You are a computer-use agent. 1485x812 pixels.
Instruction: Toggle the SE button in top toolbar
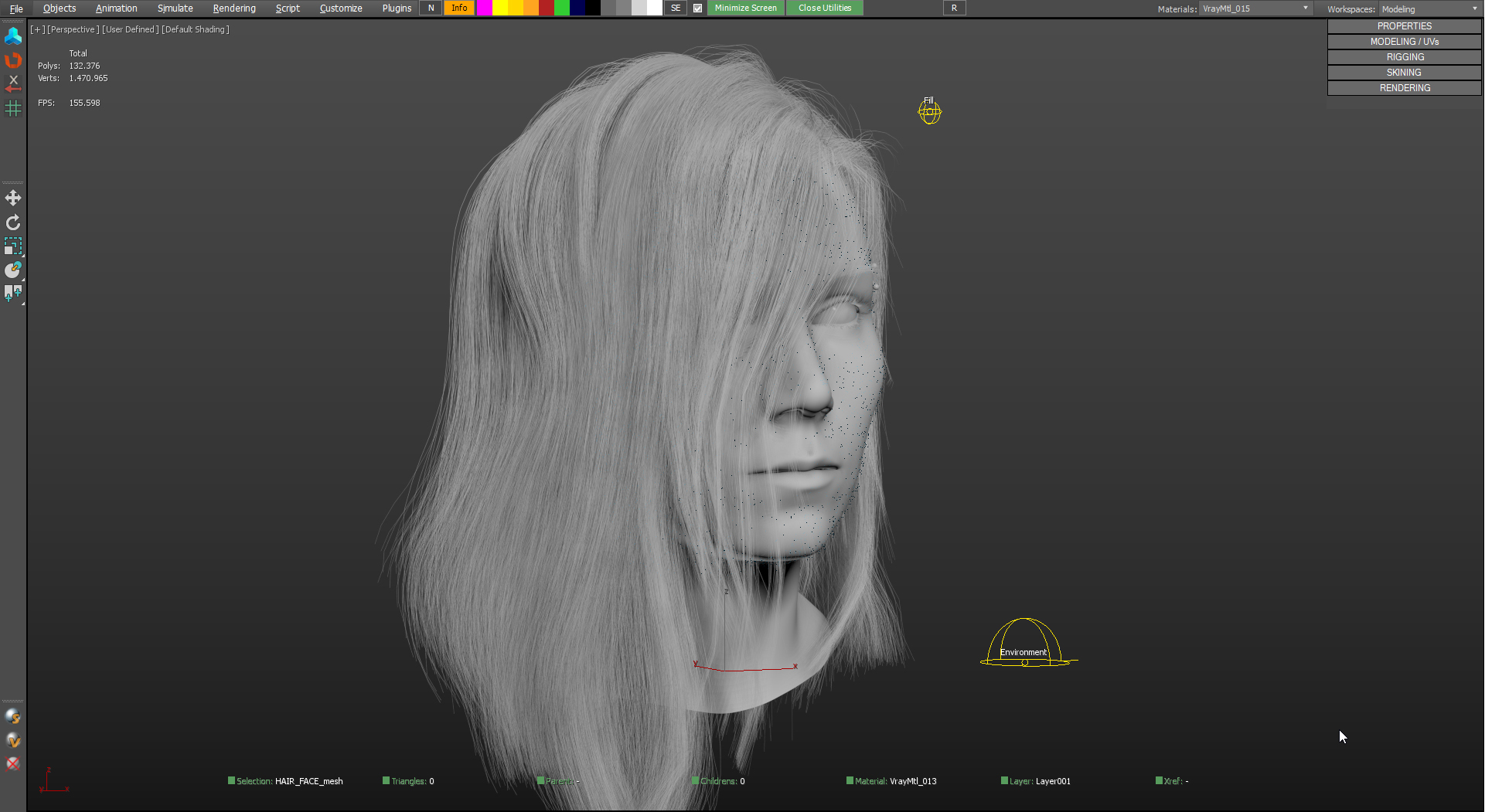(x=676, y=8)
